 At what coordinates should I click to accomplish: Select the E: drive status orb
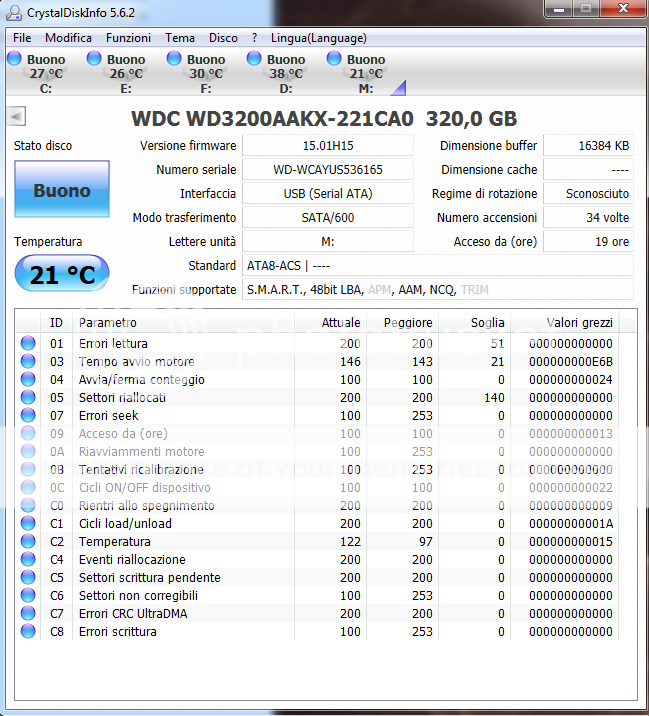[95, 59]
